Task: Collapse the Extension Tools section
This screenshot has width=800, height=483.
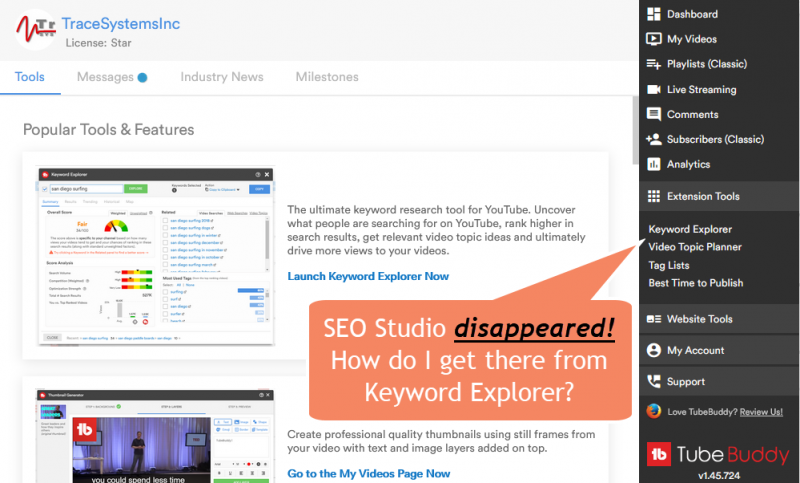Action: (703, 196)
